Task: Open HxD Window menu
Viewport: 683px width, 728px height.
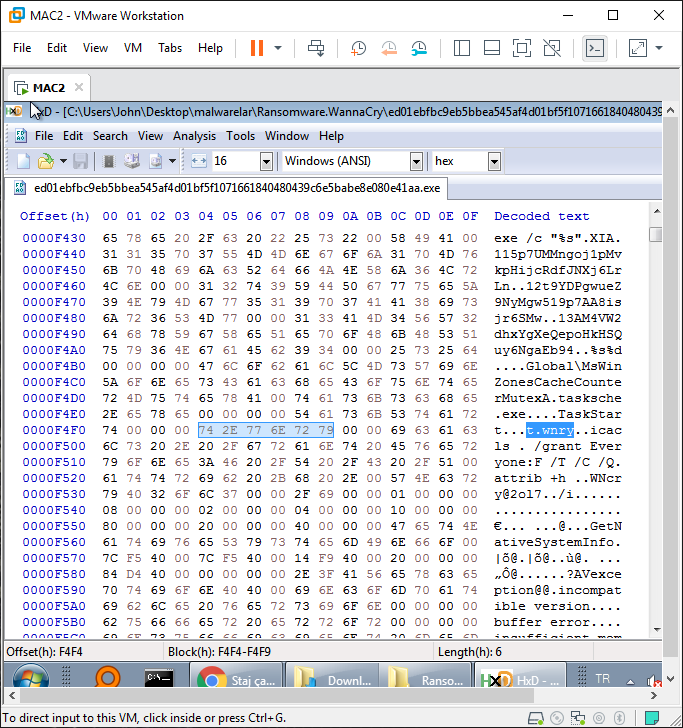Action: pos(286,136)
